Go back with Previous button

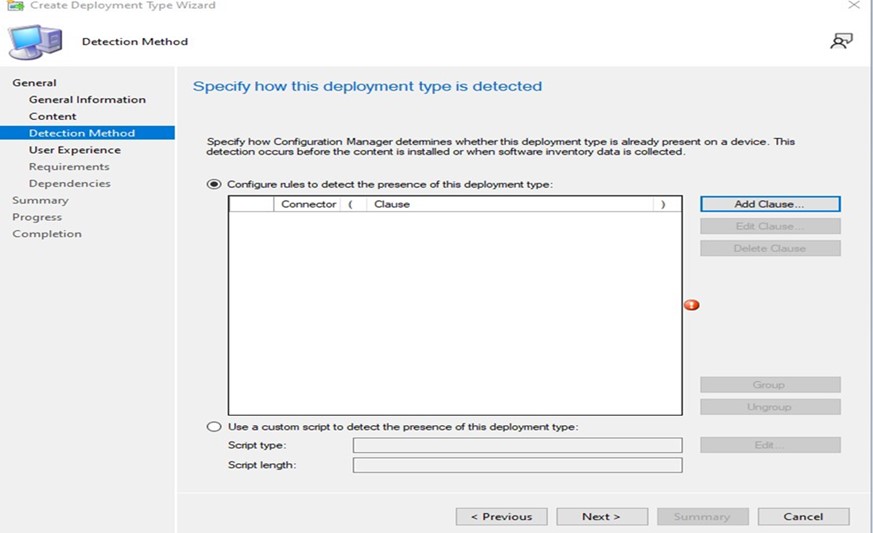pyautogui.click(x=501, y=517)
